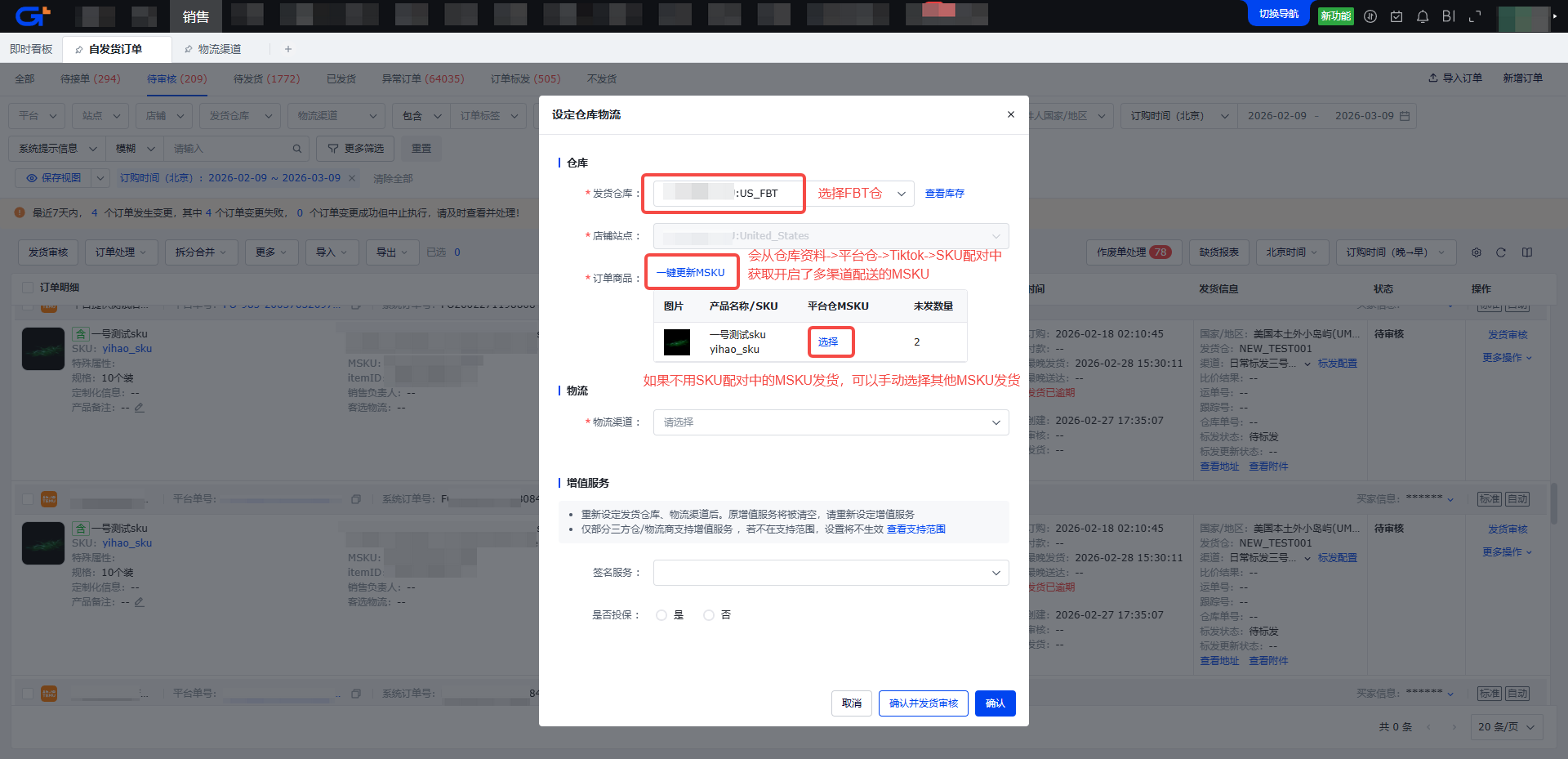Click the orange platform icon of third order

pyautogui.click(x=49, y=694)
